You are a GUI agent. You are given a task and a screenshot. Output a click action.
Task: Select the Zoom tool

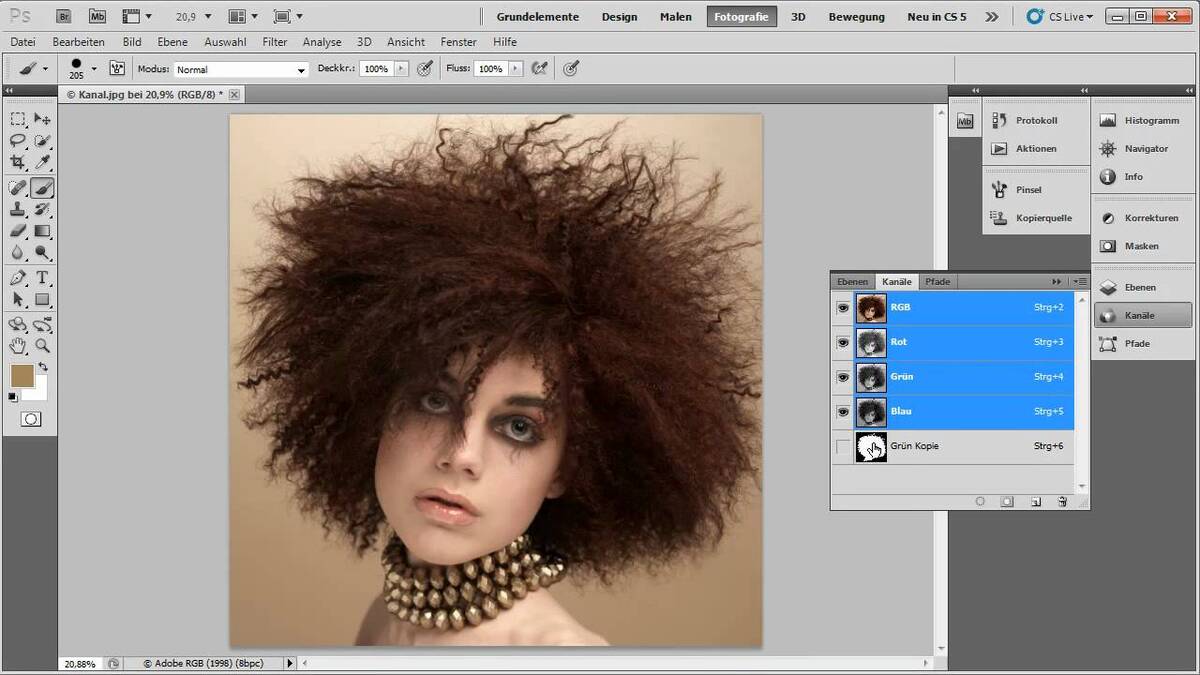coord(42,346)
